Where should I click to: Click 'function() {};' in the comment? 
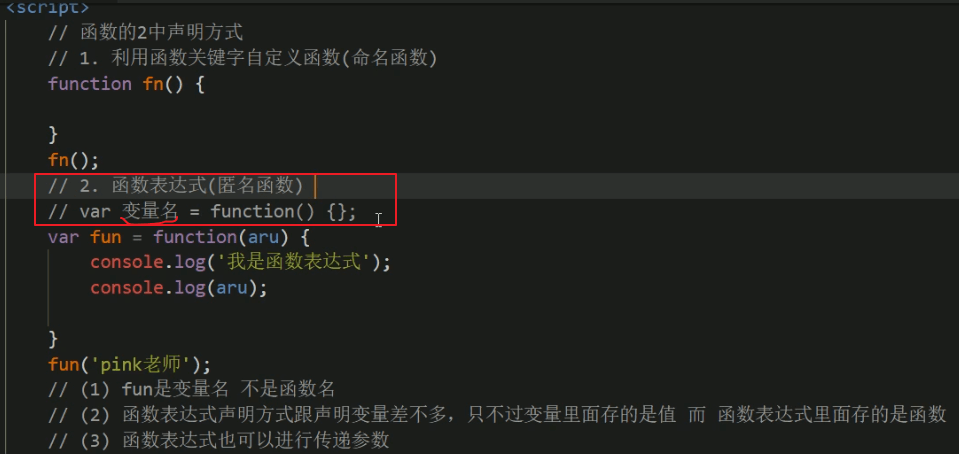coord(283,212)
